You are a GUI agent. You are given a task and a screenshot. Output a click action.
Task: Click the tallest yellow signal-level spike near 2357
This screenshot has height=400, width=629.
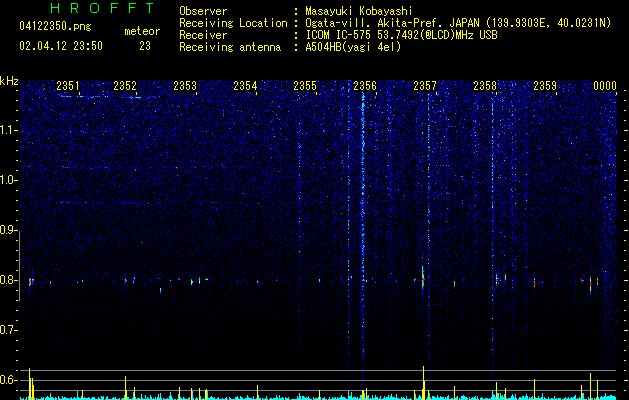[423, 383]
